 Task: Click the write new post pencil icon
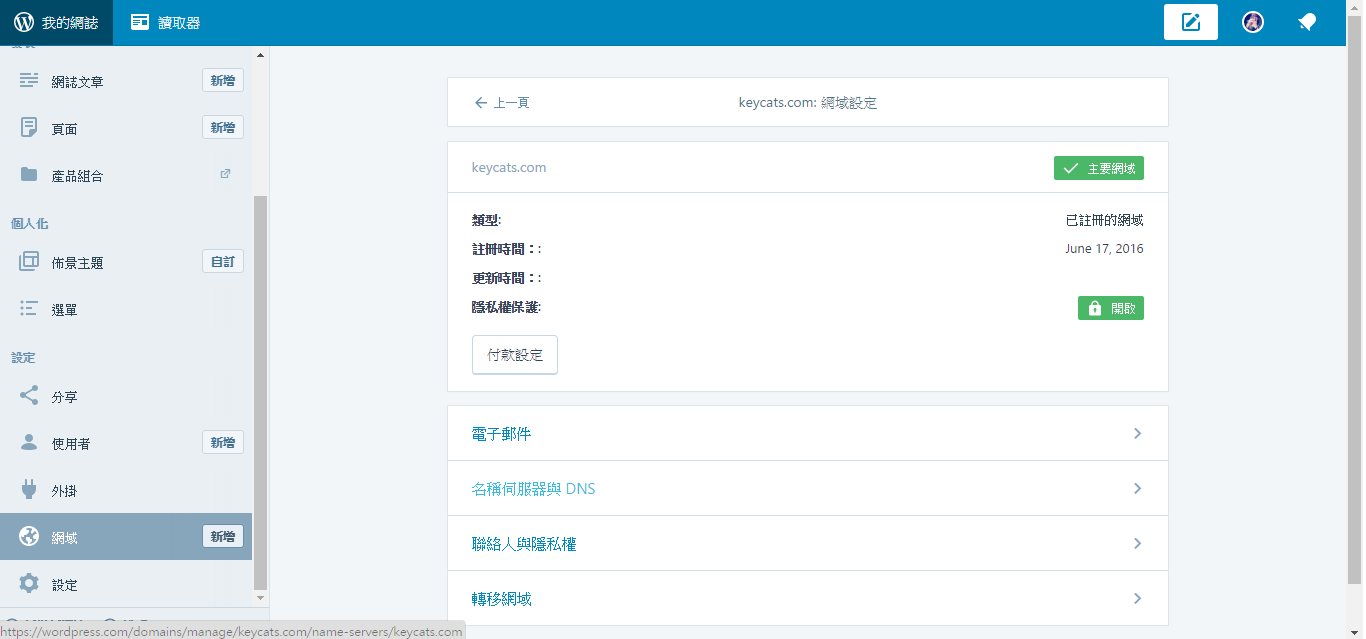[x=1191, y=22]
